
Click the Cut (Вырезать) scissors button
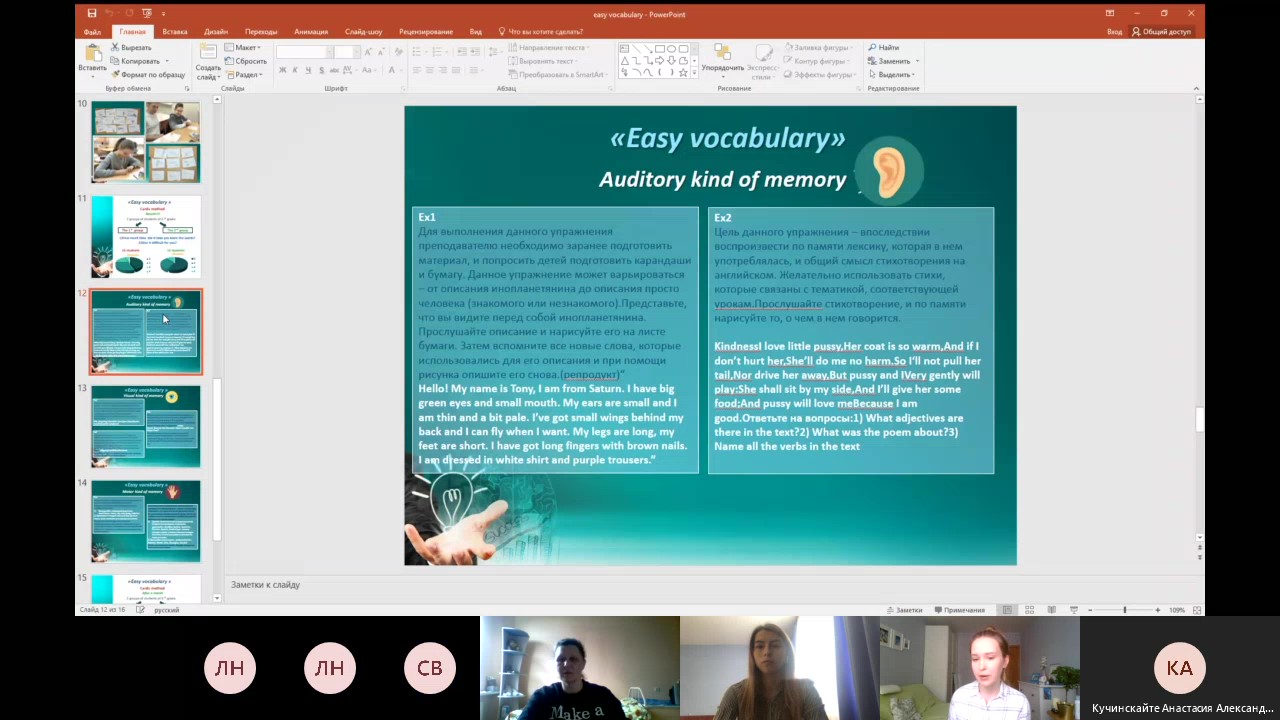click(x=132, y=48)
